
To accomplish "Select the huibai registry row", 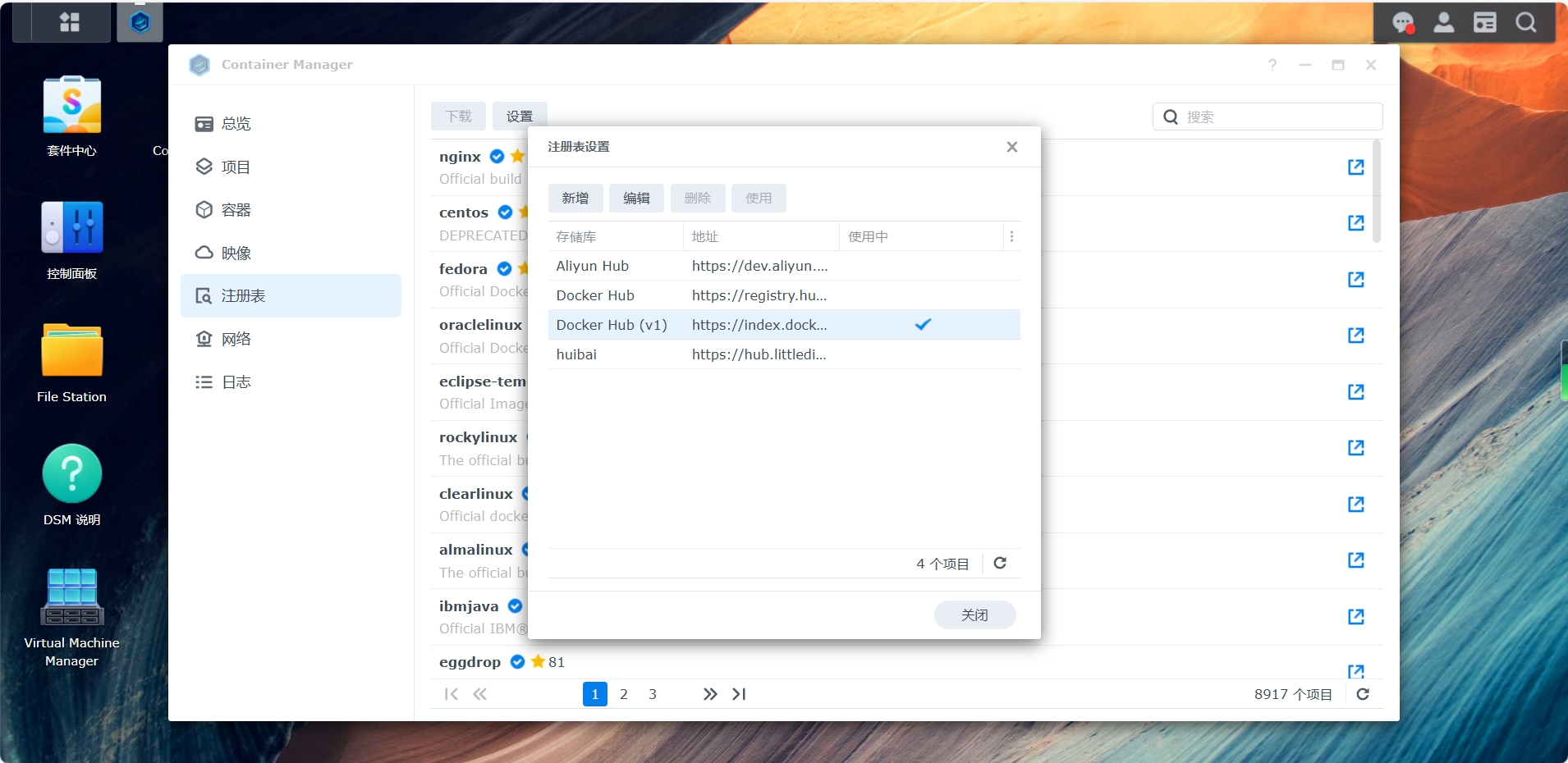I will pyautogui.click(x=784, y=354).
